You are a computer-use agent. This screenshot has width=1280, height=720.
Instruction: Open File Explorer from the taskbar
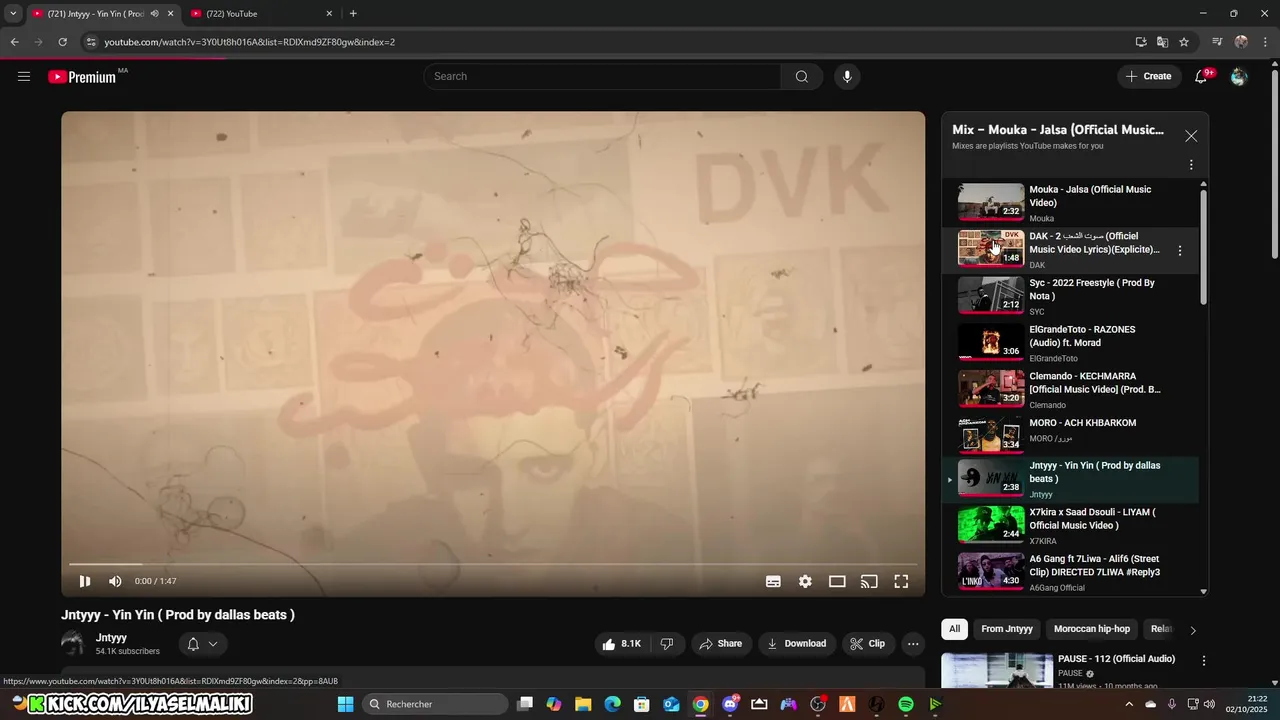coord(583,704)
